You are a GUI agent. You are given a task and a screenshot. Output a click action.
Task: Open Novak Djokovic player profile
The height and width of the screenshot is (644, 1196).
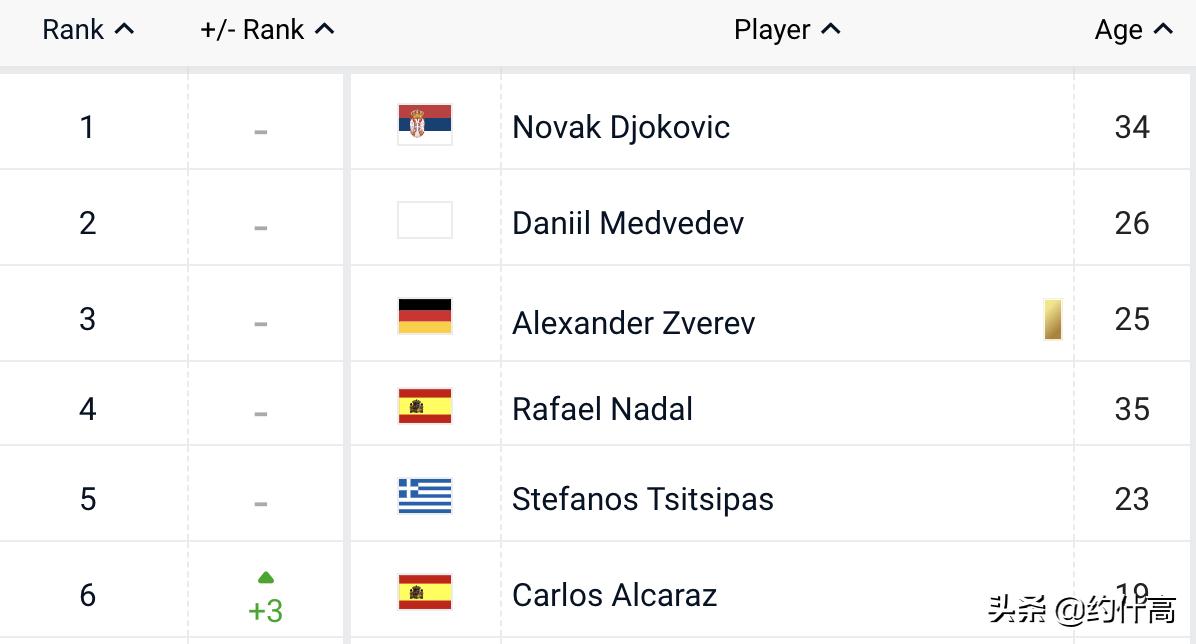pyautogui.click(x=621, y=127)
